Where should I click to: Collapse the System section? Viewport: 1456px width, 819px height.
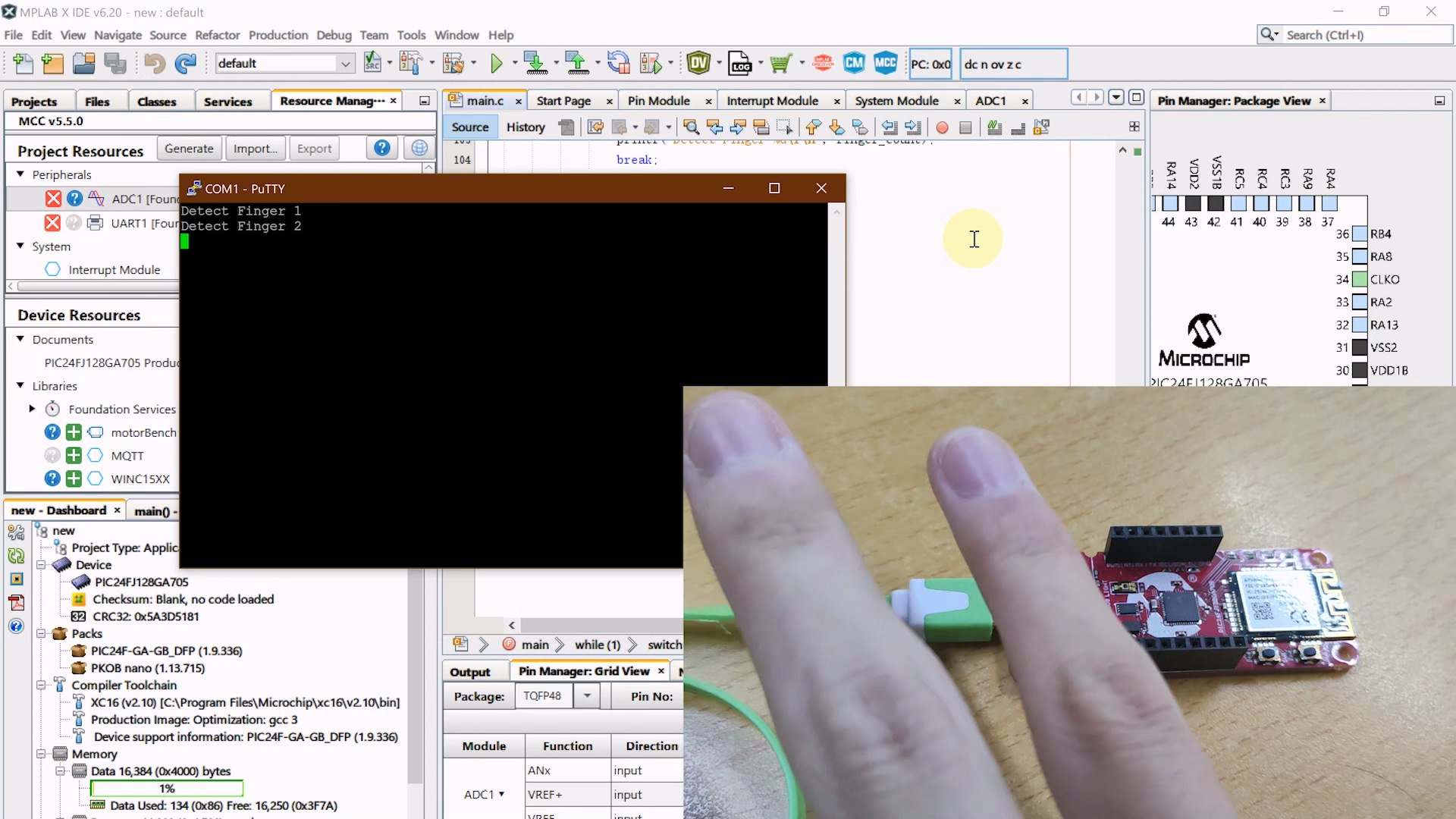[20, 246]
